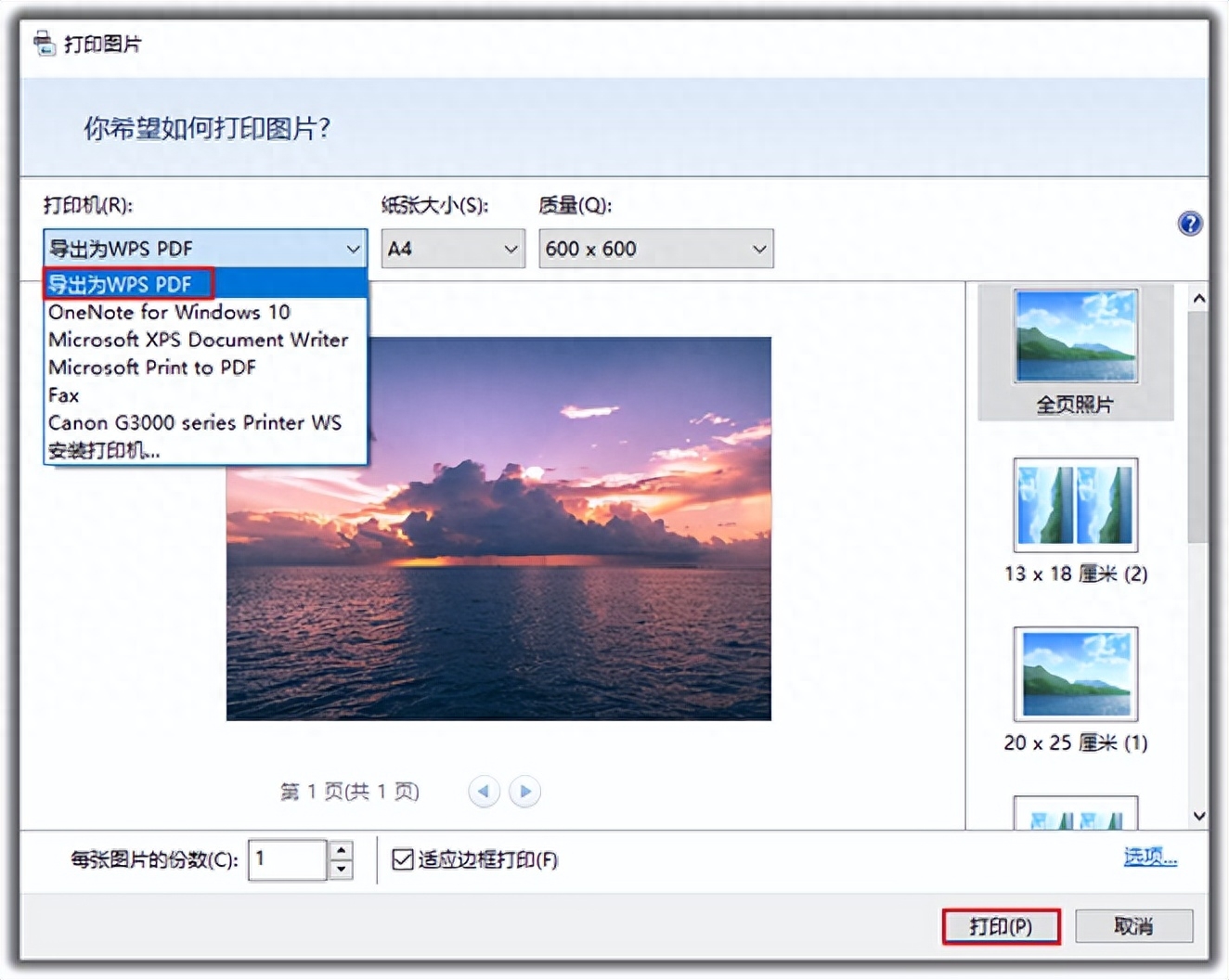Choose Microsoft Print to PDF
This screenshot has width=1229, height=980.
tap(205, 367)
